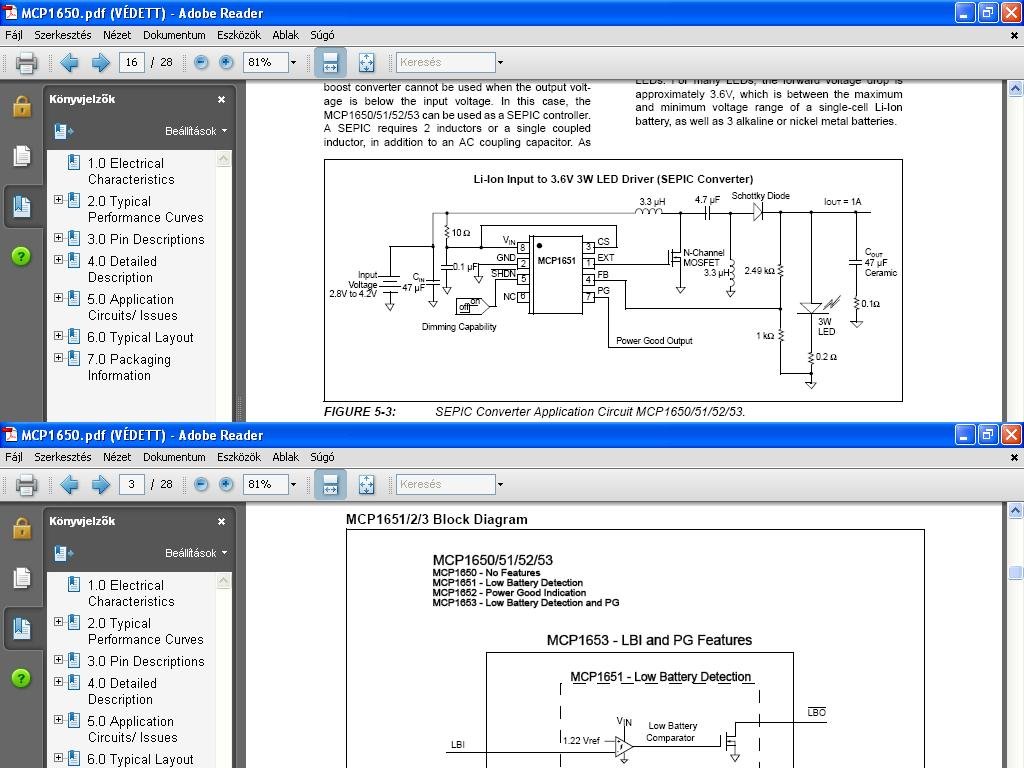1024x768 pixels.
Task: Open zoom percentage dropdown in bottom window
Action: 293,485
